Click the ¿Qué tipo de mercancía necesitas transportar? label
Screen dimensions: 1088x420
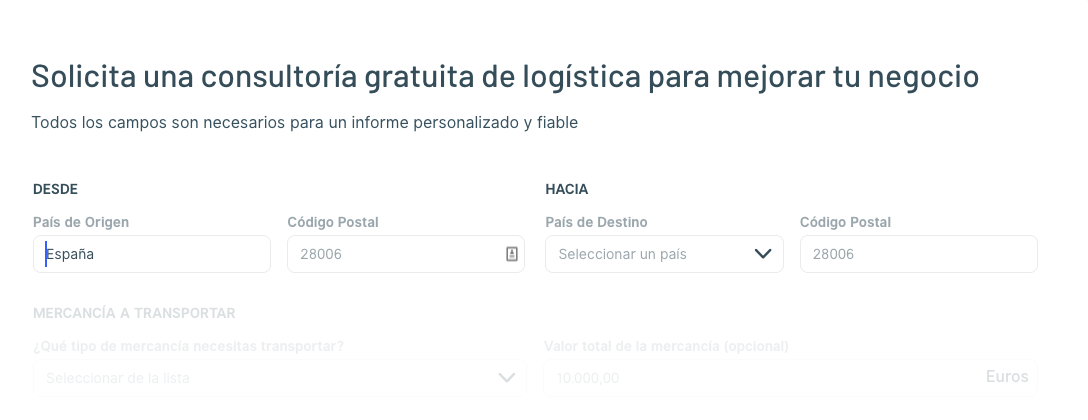[189, 346]
